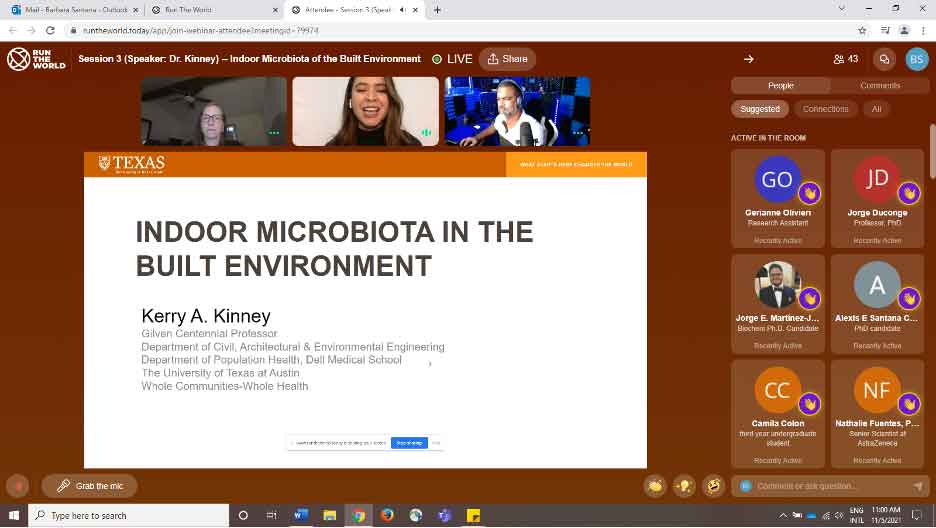Expand the attendee count list showing 43
Image resolution: width=936 pixels, height=528 pixels.
click(x=845, y=59)
